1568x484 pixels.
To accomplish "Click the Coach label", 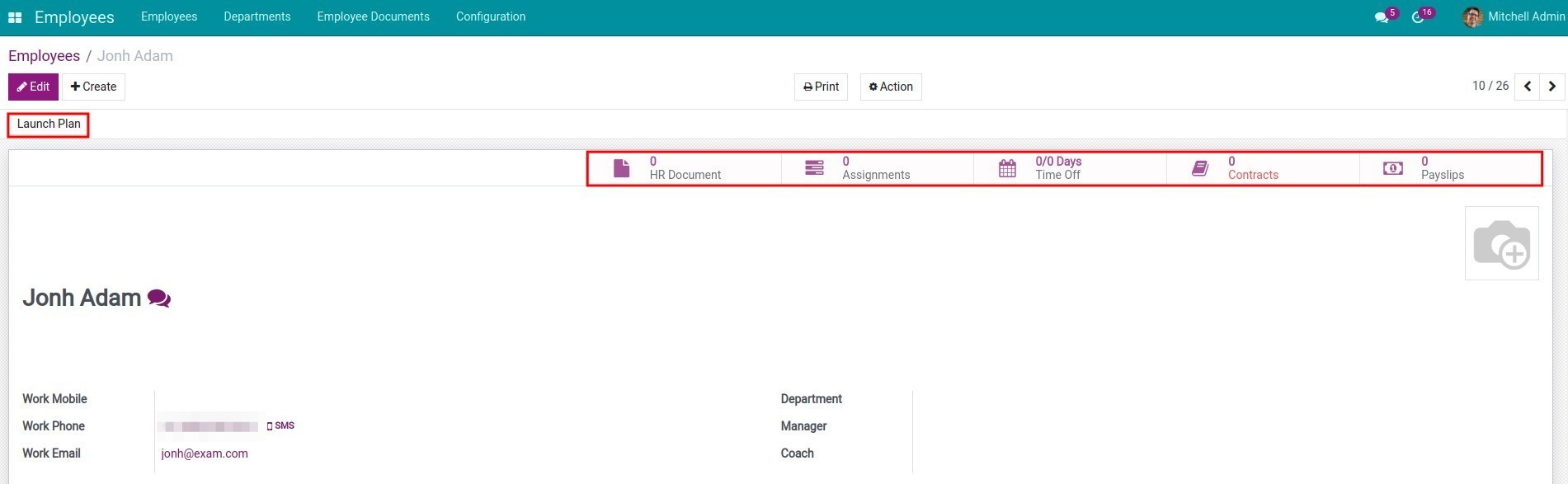I will [798, 453].
